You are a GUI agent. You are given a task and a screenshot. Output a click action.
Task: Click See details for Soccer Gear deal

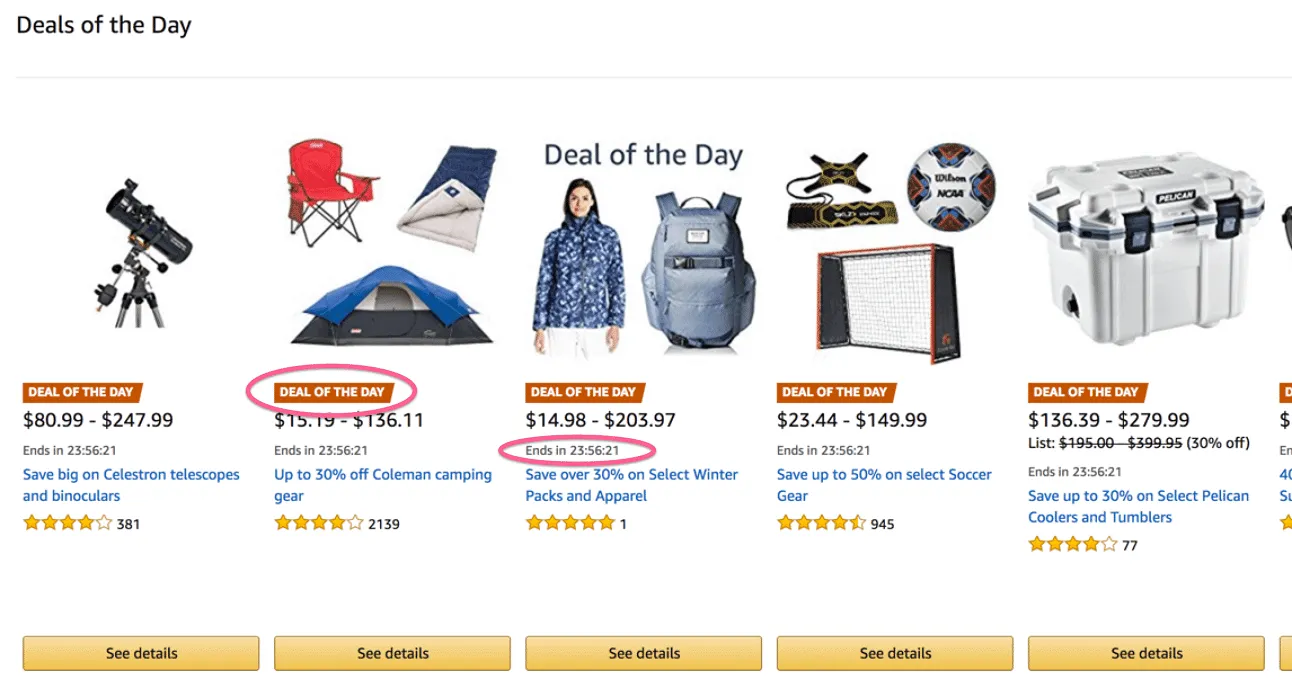pyautogui.click(x=895, y=653)
